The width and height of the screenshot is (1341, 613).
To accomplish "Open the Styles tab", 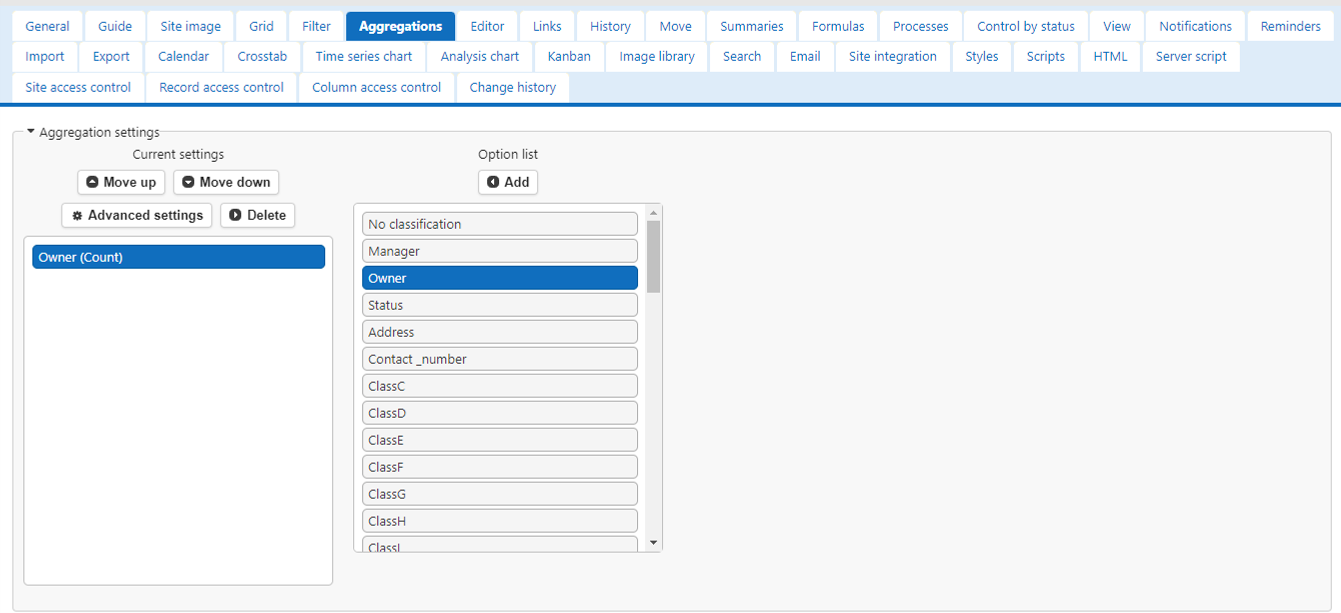I will point(982,56).
